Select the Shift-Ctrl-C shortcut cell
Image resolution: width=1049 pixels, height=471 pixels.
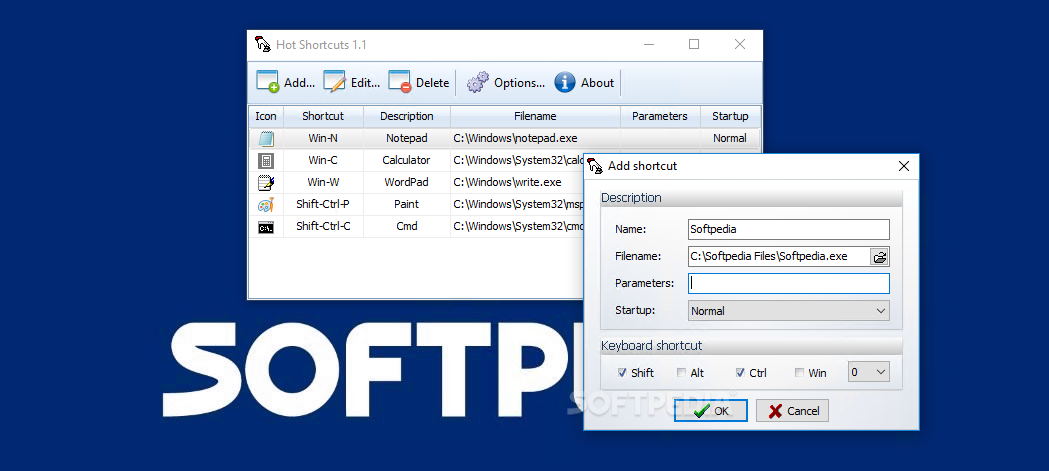click(323, 226)
